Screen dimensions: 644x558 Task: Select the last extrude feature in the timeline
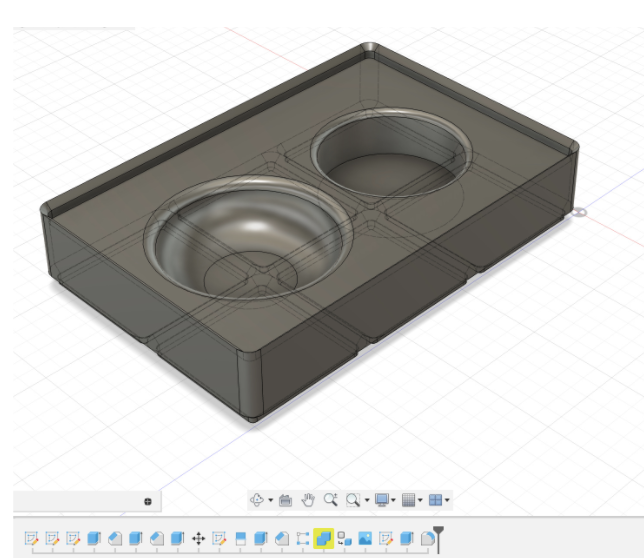(x=407, y=538)
